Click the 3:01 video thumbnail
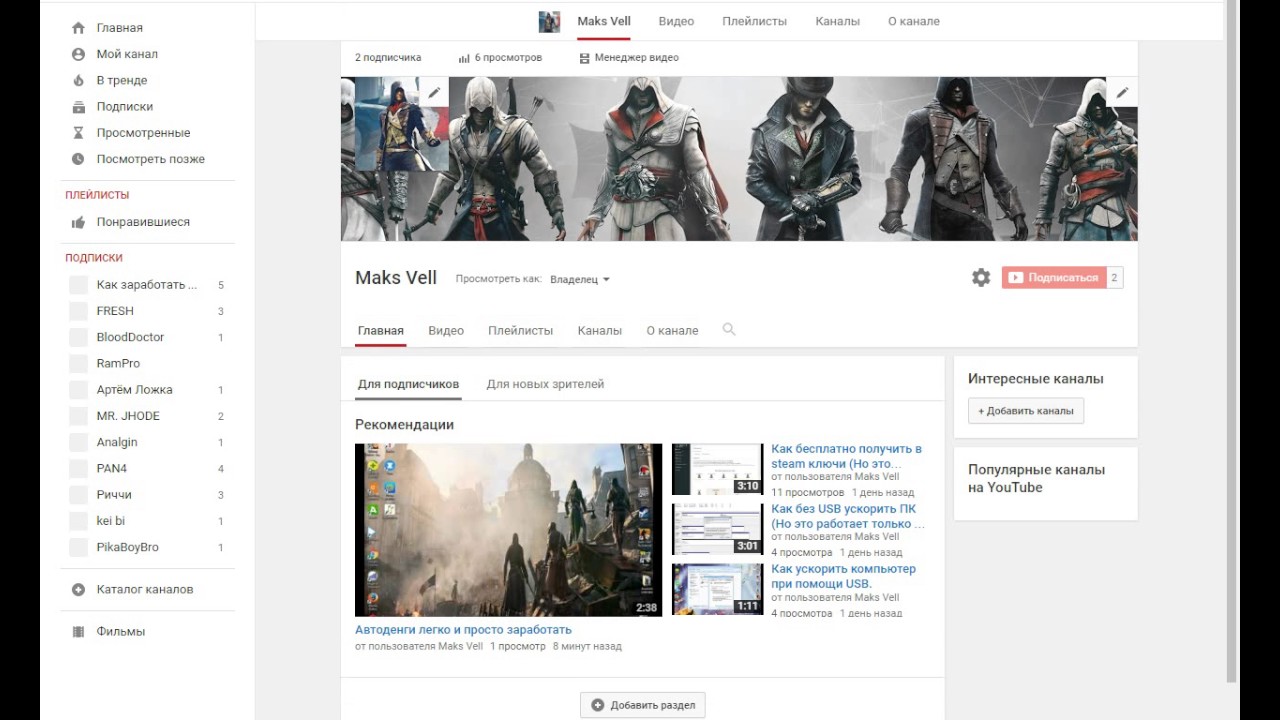The width and height of the screenshot is (1280, 720). [x=717, y=529]
